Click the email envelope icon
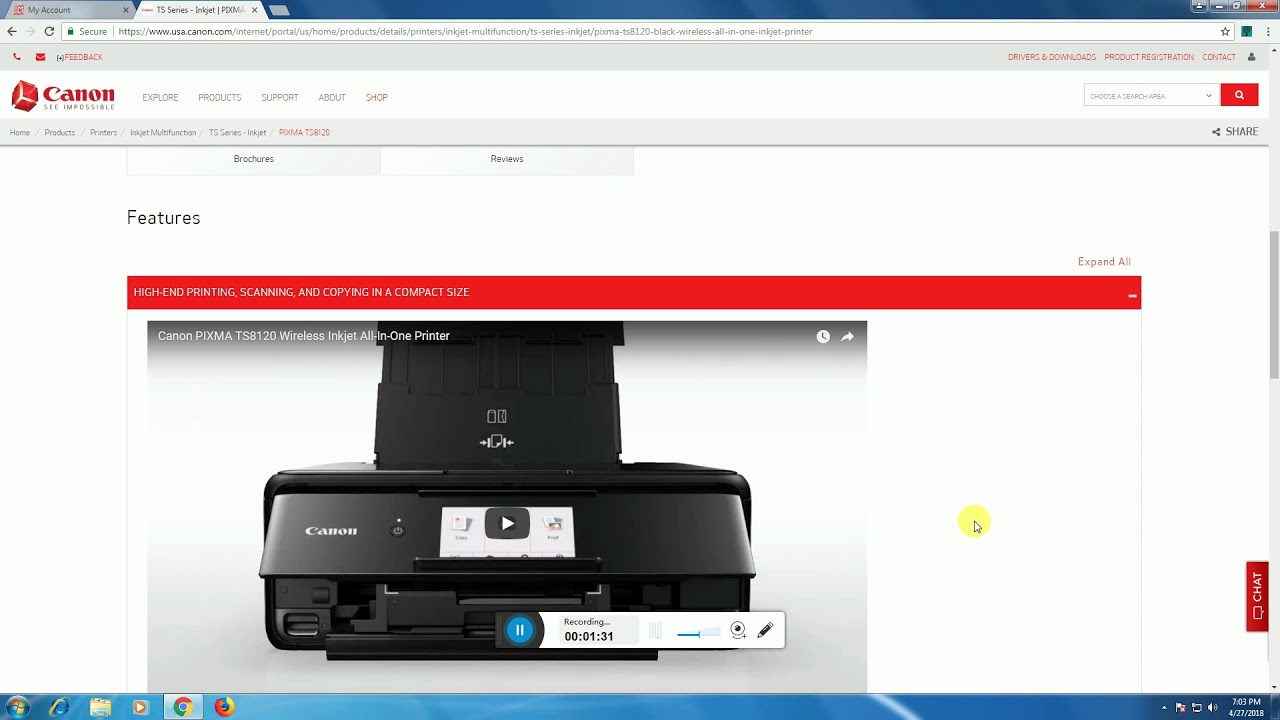The image size is (1280, 720). pyautogui.click(x=40, y=57)
